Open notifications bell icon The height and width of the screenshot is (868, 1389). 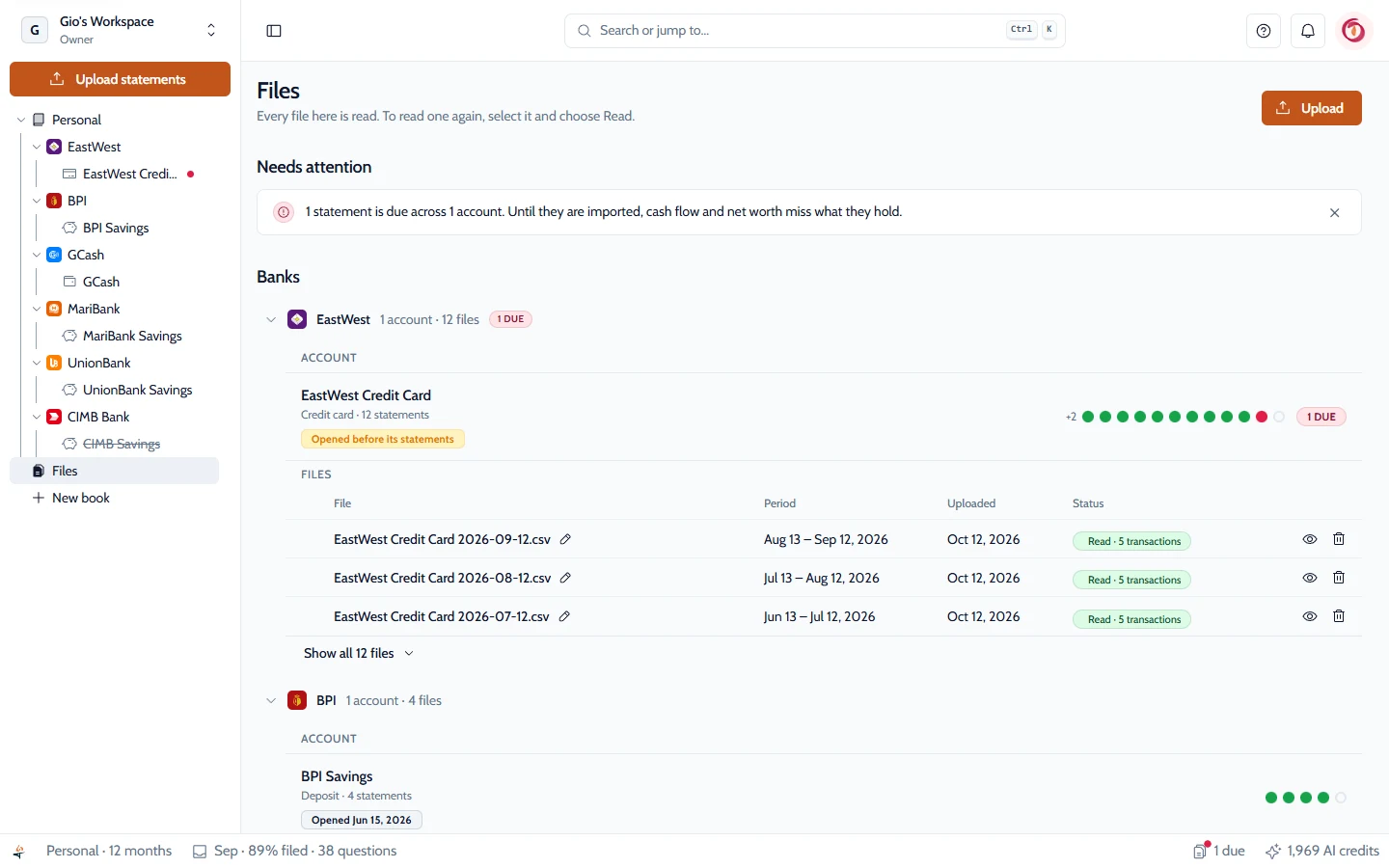(1308, 31)
